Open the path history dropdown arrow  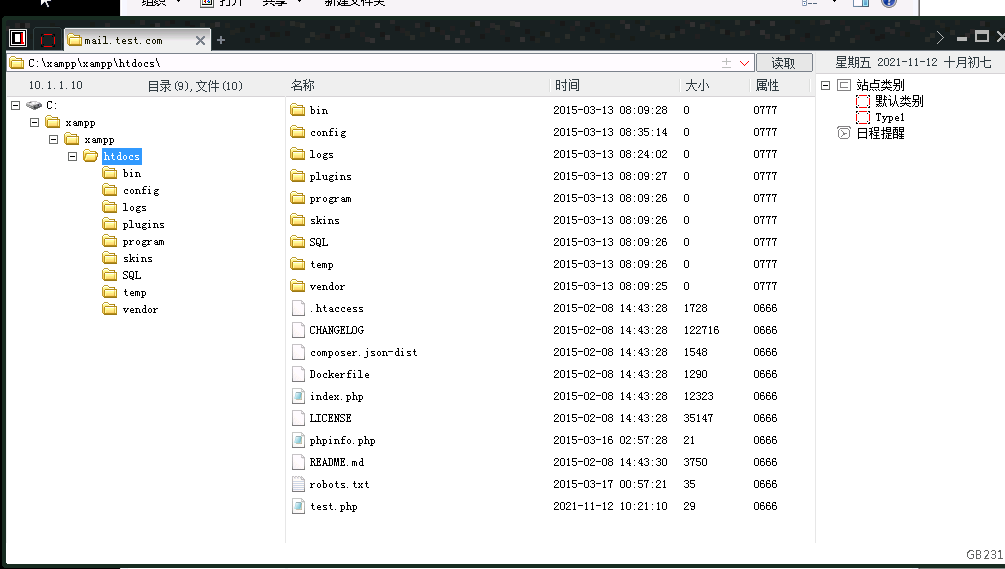744,63
